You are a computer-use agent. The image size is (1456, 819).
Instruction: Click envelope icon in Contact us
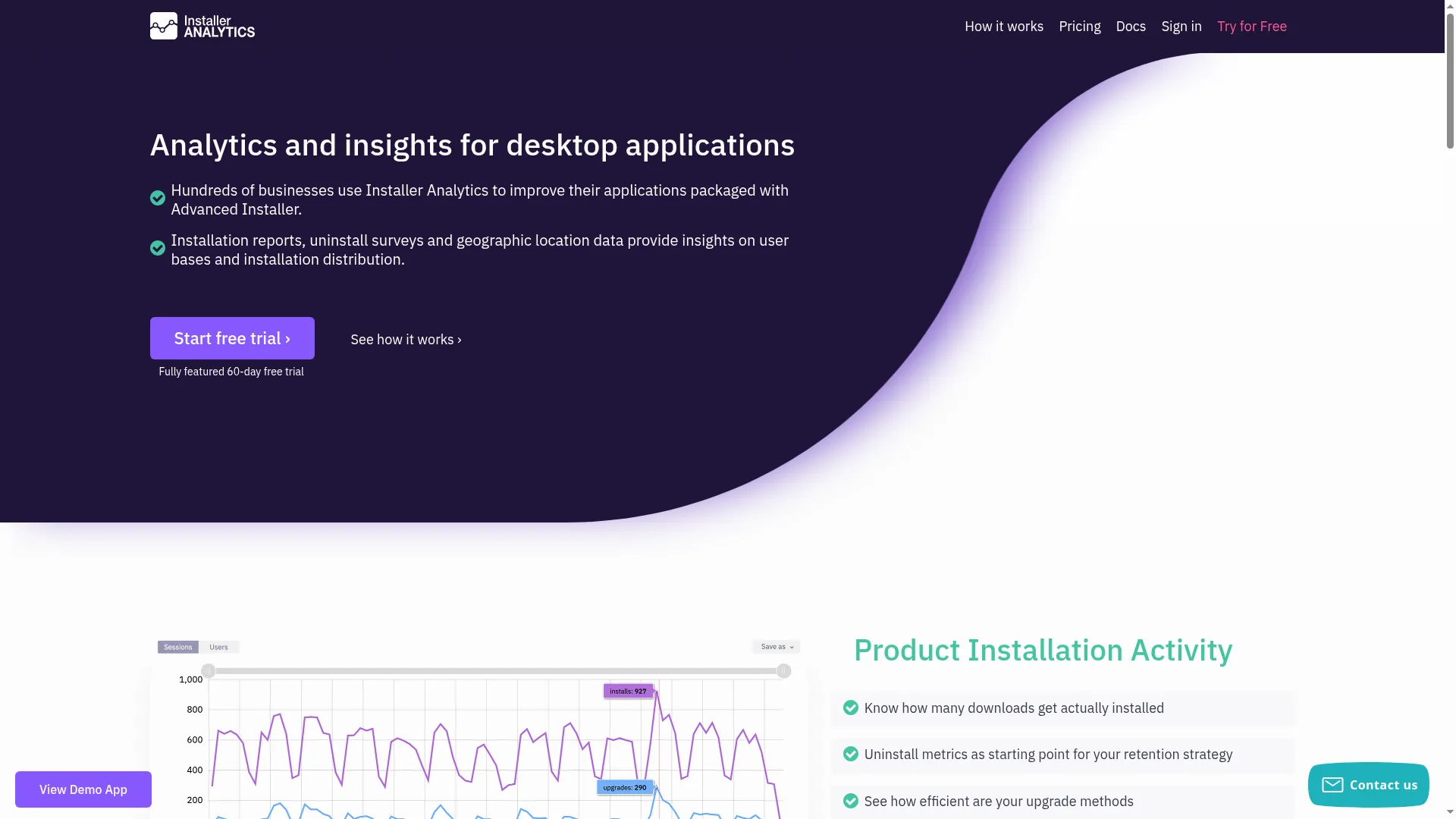tap(1332, 785)
